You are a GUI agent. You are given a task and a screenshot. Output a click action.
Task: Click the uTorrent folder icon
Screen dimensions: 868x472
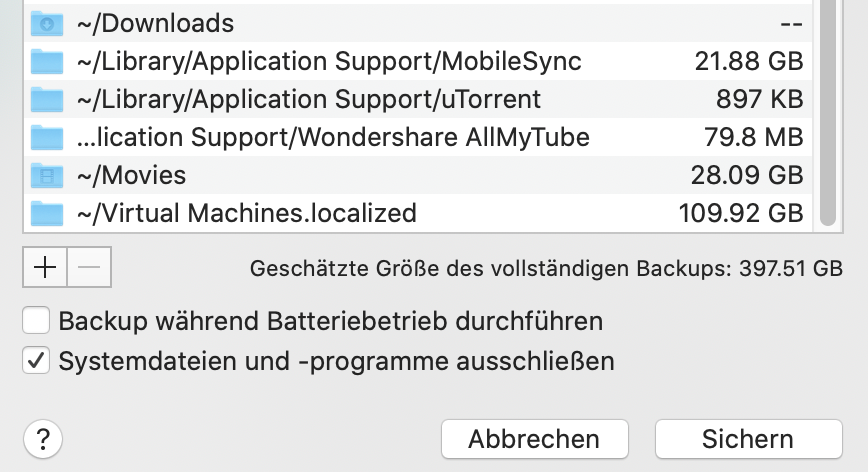pyautogui.click(x=46, y=99)
